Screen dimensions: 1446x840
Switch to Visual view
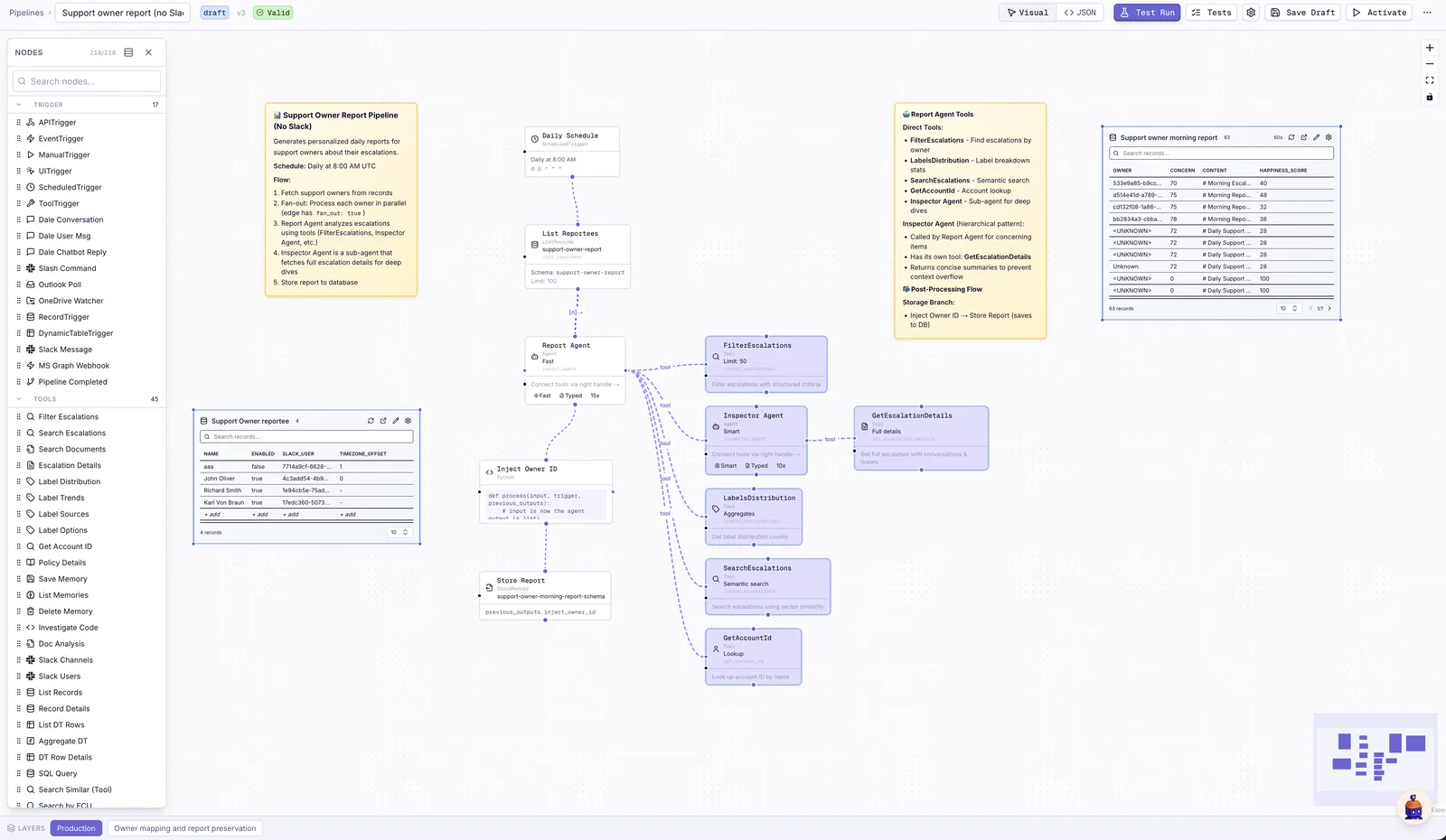pos(1028,13)
